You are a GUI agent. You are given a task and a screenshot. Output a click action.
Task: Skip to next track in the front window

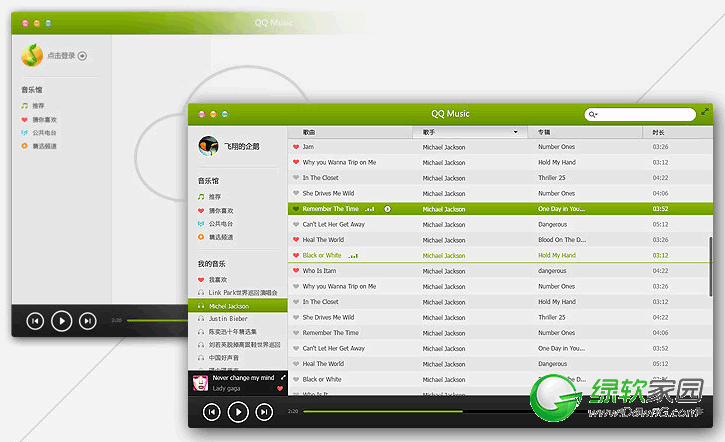click(264, 412)
